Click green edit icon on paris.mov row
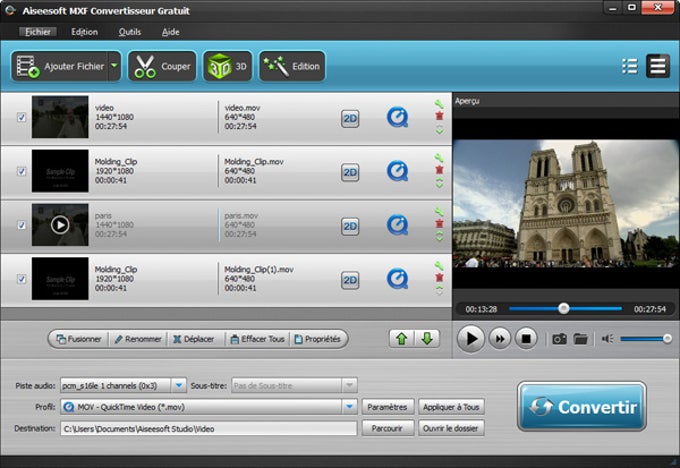This screenshot has height=468, width=680. (x=439, y=212)
